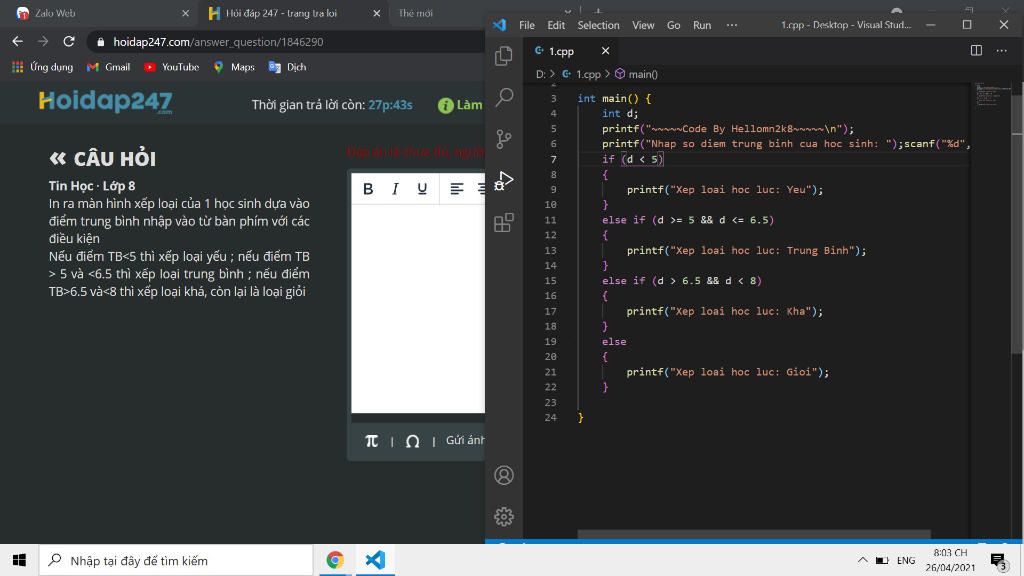This screenshot has height=576, width=1024.
Task: Click the VS Code logo icon
Action: tap(500, 25)
